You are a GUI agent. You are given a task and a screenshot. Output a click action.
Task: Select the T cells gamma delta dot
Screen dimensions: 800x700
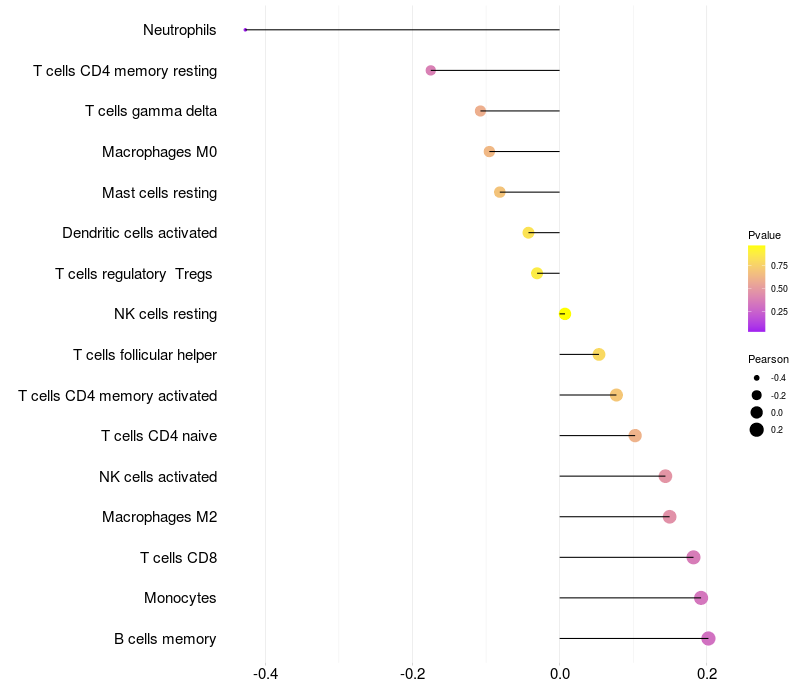pos(480,111)
